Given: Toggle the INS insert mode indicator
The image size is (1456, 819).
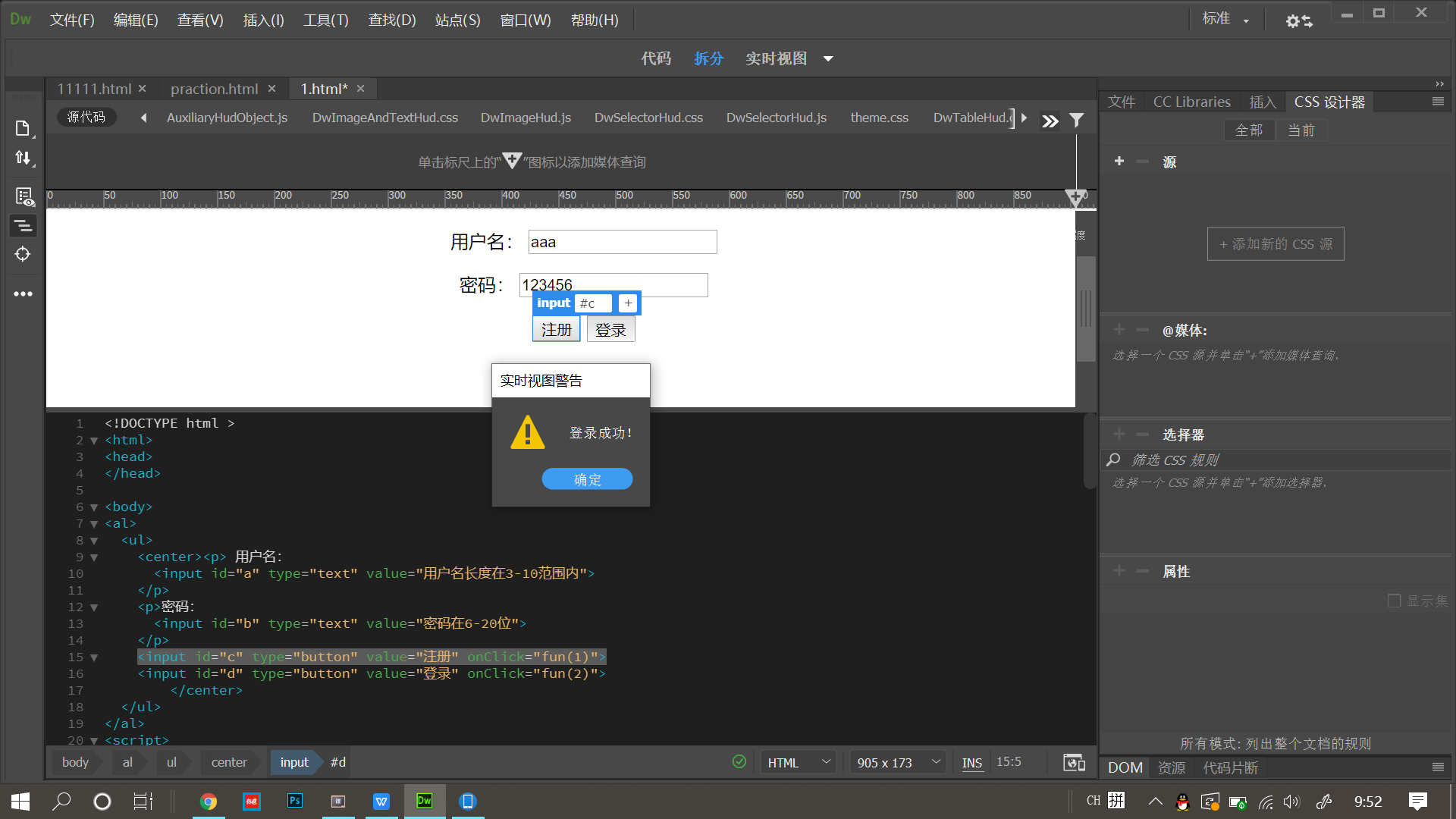Looking at the screenshot, I should (971, 762).
